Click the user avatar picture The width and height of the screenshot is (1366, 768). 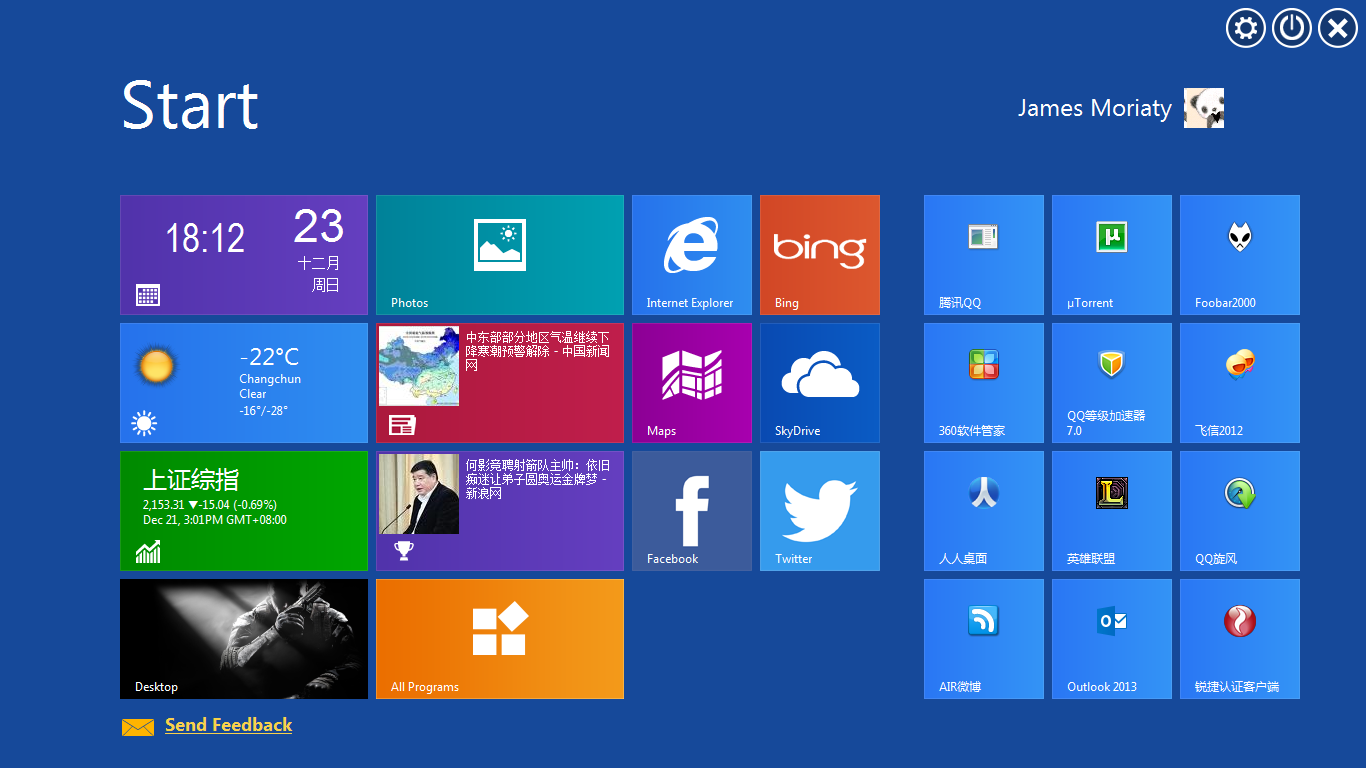(1204, 108)
